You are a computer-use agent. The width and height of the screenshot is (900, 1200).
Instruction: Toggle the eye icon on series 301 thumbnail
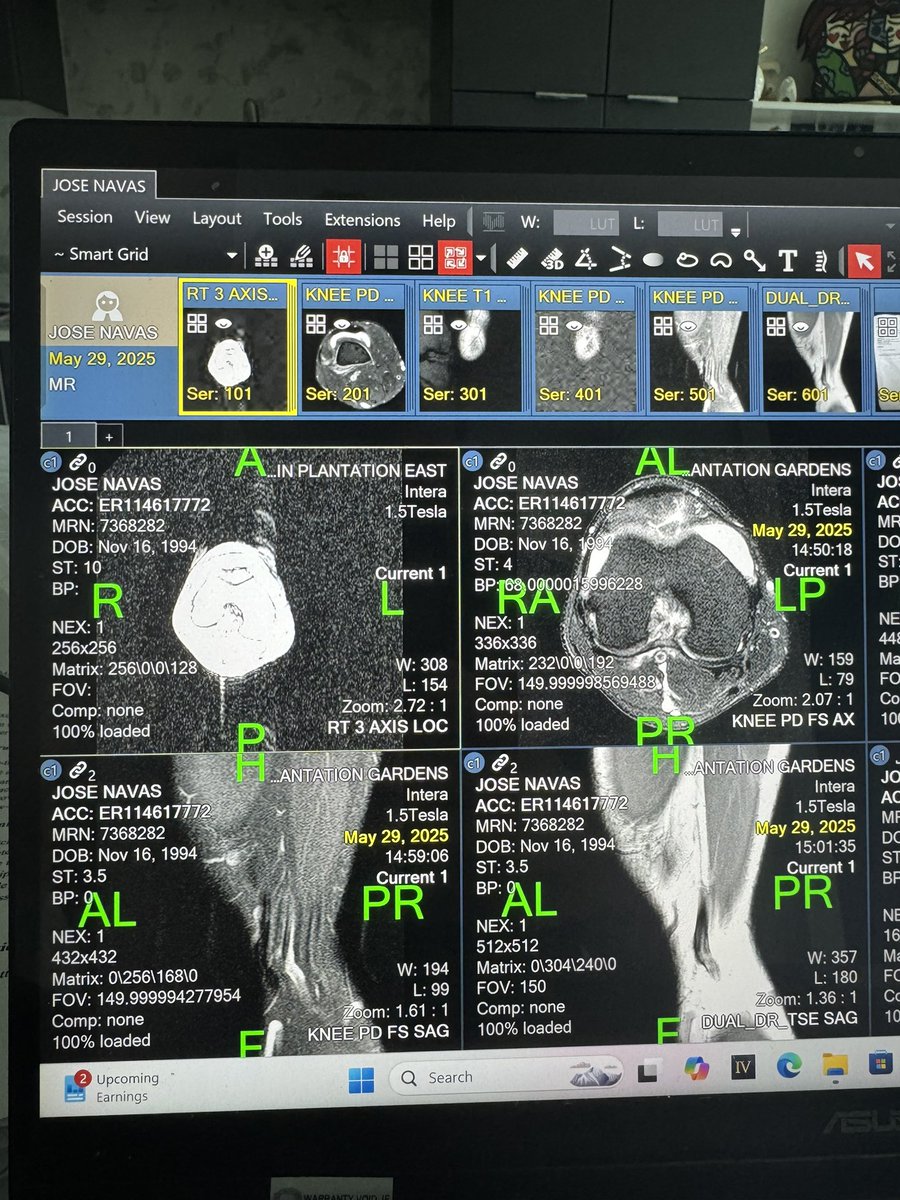pyautogui.click(x=459, y=323)
